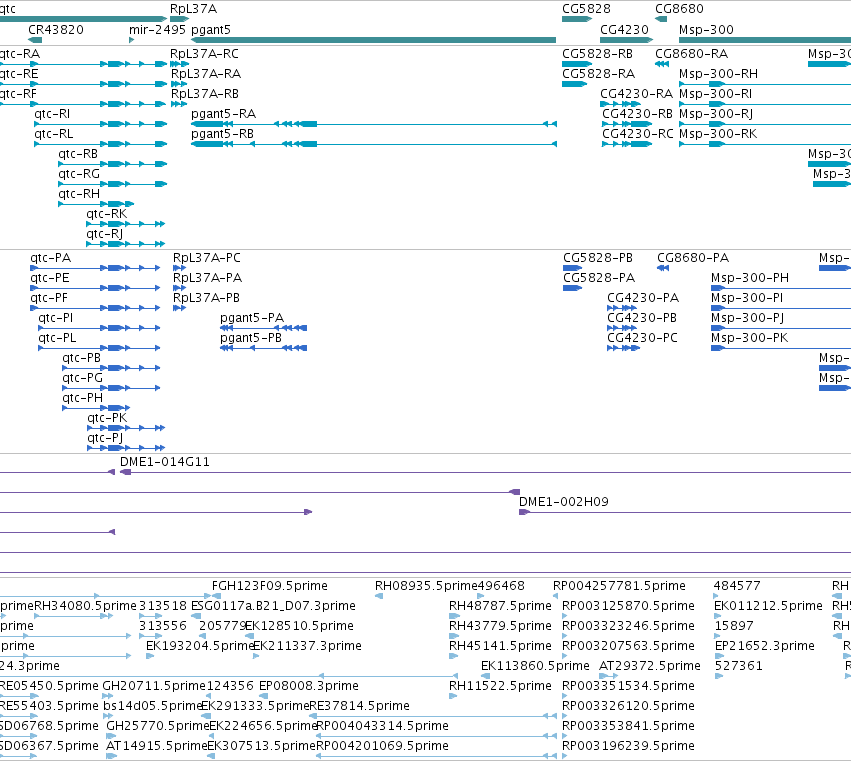Viewport: 851px width, 761px height.
Task: Click the CG8680 gene label
Action: tap(679, 9)
